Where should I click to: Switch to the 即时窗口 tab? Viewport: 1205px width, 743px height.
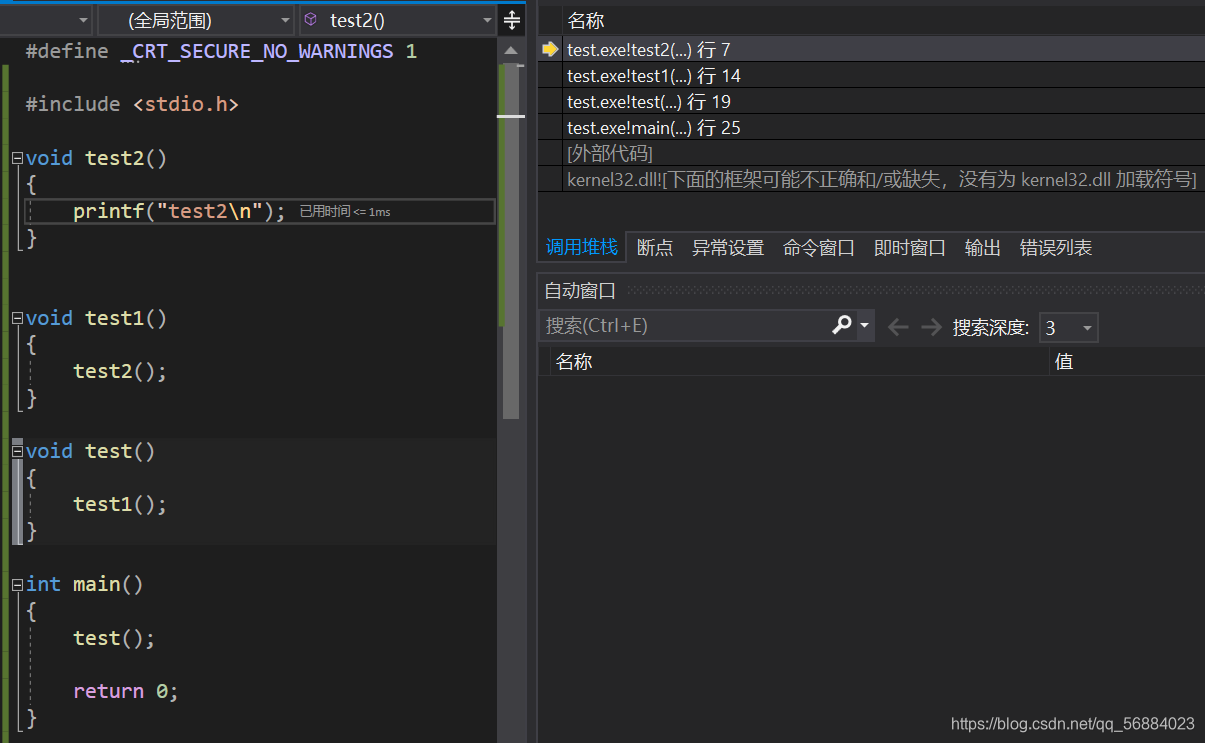[x=910, y=248]
